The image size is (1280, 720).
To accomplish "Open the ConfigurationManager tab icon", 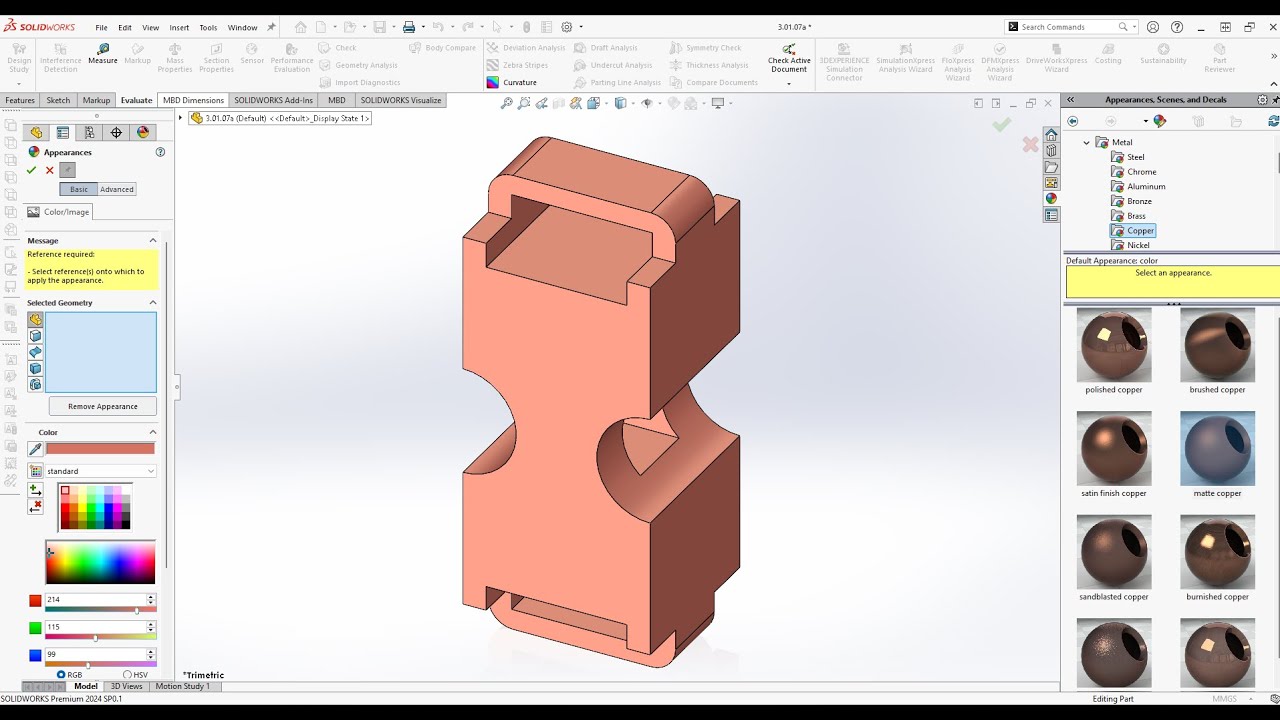I will [89, 132].
